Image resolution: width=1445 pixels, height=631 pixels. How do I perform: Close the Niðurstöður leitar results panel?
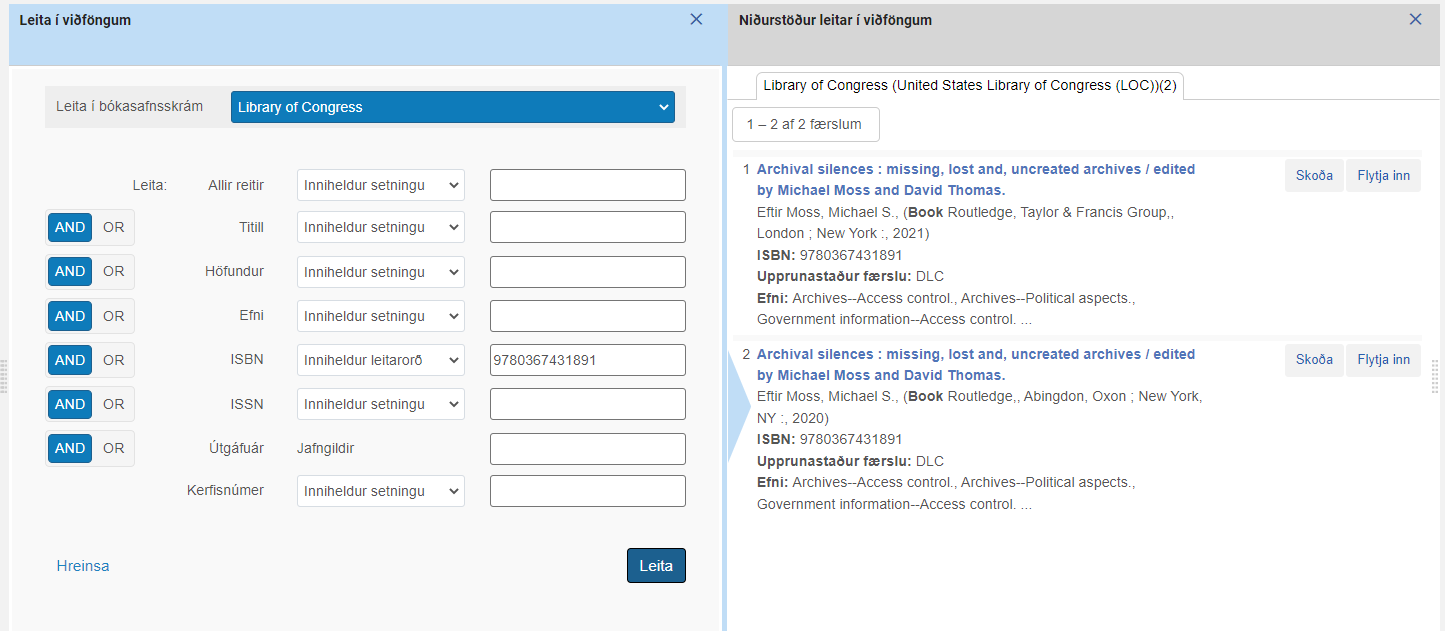click(1415, 19)
